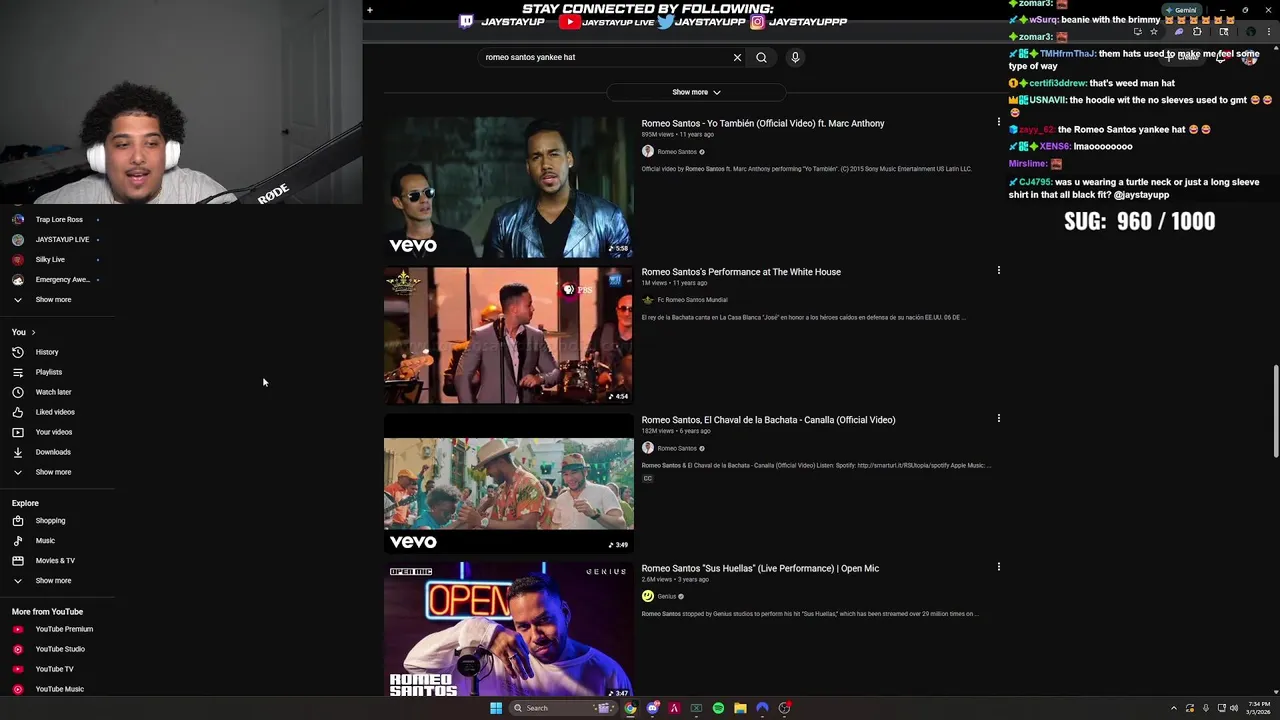Open File Explorer from the taskbar

pyautogui.click(x=740, y=708)
